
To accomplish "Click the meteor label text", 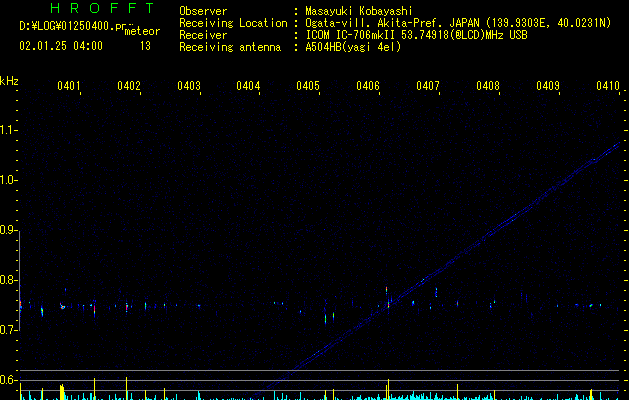I will tap(142, 31).
